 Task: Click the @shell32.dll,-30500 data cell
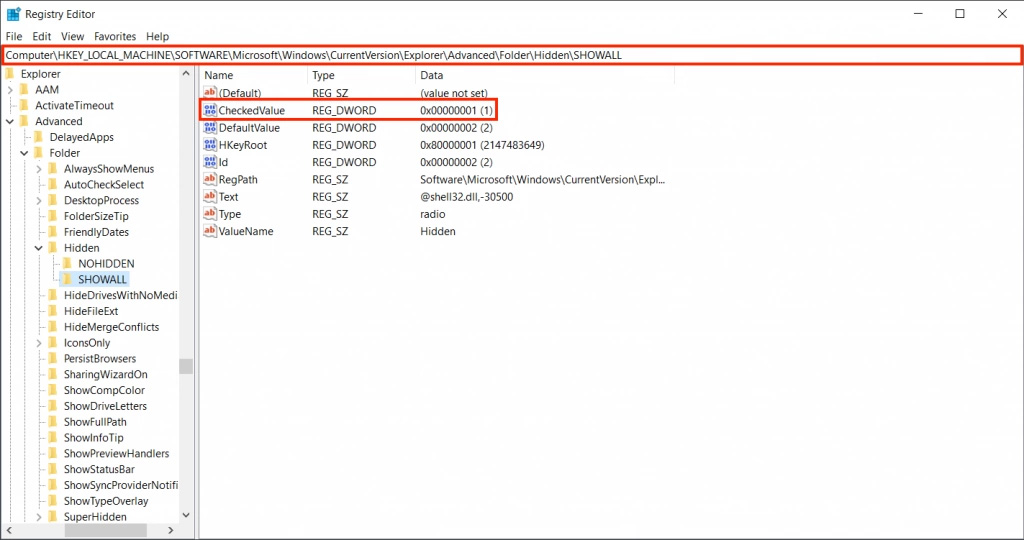(x=466, y=197)
